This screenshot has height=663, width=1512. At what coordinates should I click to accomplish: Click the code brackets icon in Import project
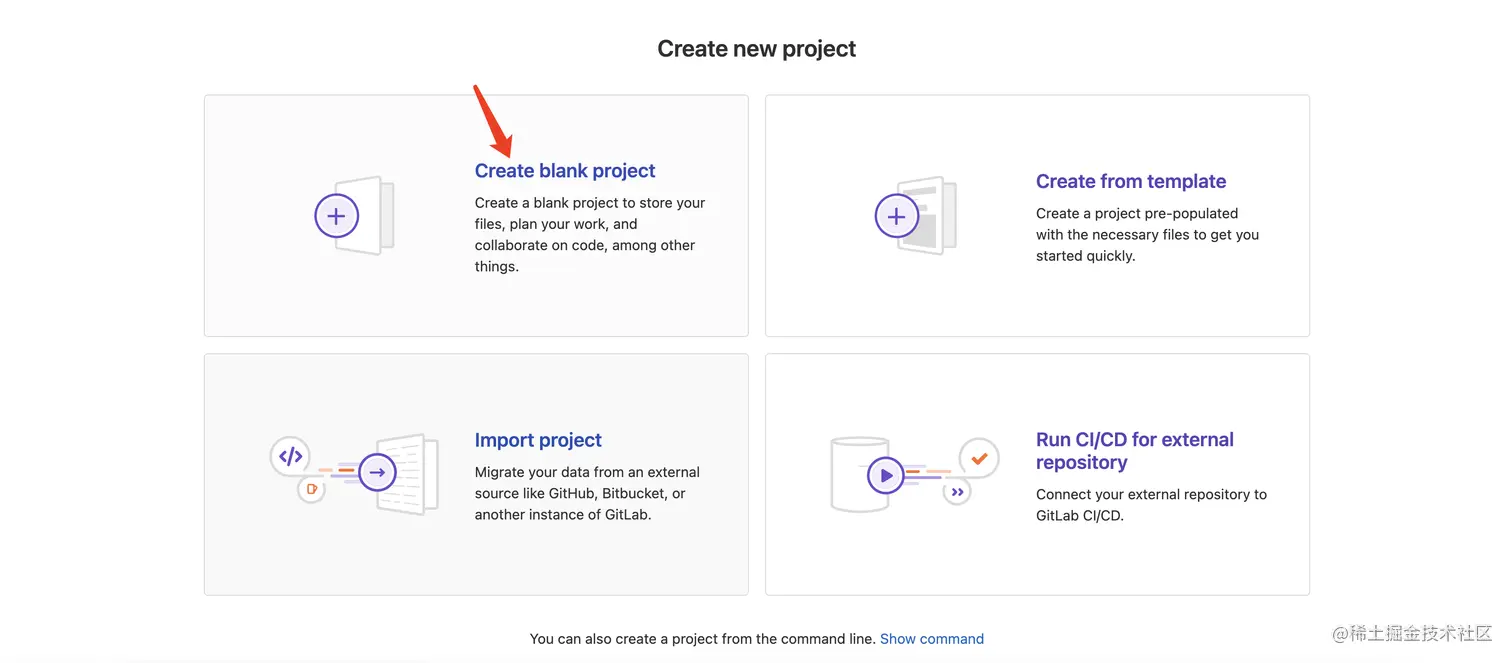pyautogui.click(x=291, y=457)
